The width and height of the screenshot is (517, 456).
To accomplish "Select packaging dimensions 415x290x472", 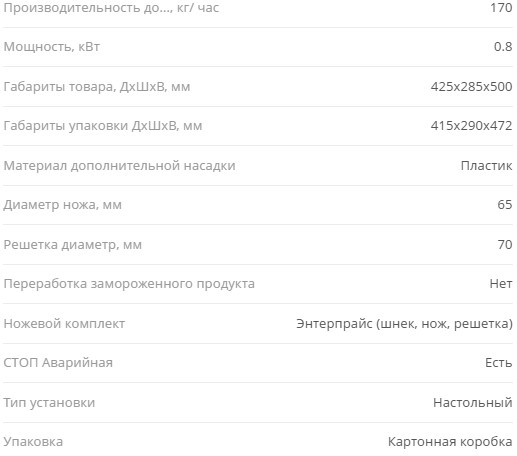I will click(471, 126).
